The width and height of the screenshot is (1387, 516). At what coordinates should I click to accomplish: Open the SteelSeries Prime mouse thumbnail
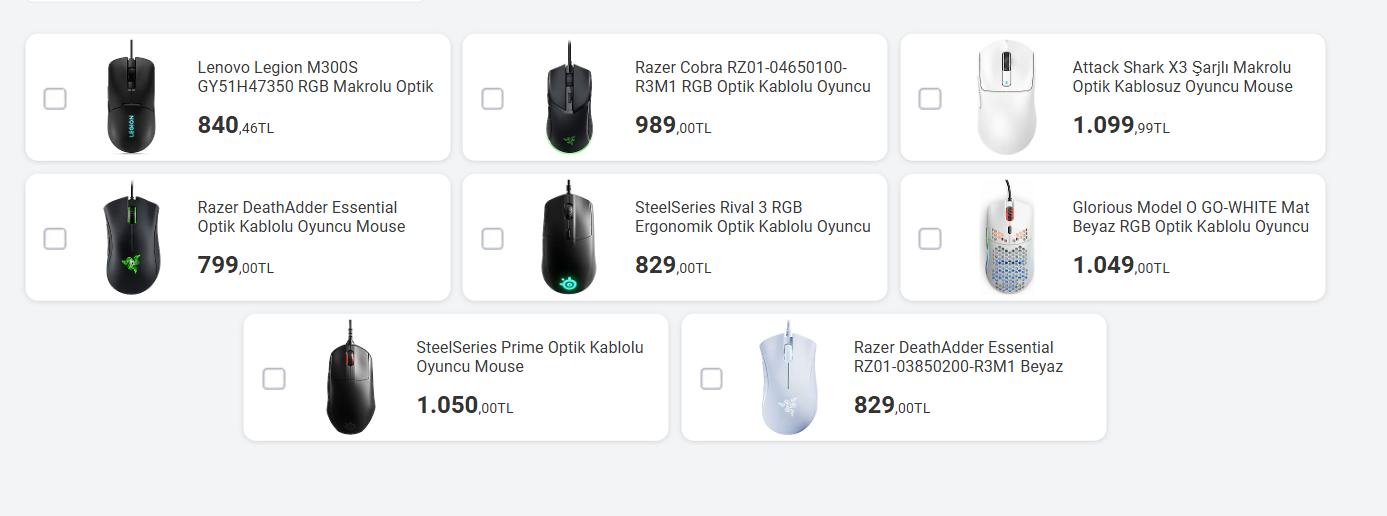click(350, 378)
